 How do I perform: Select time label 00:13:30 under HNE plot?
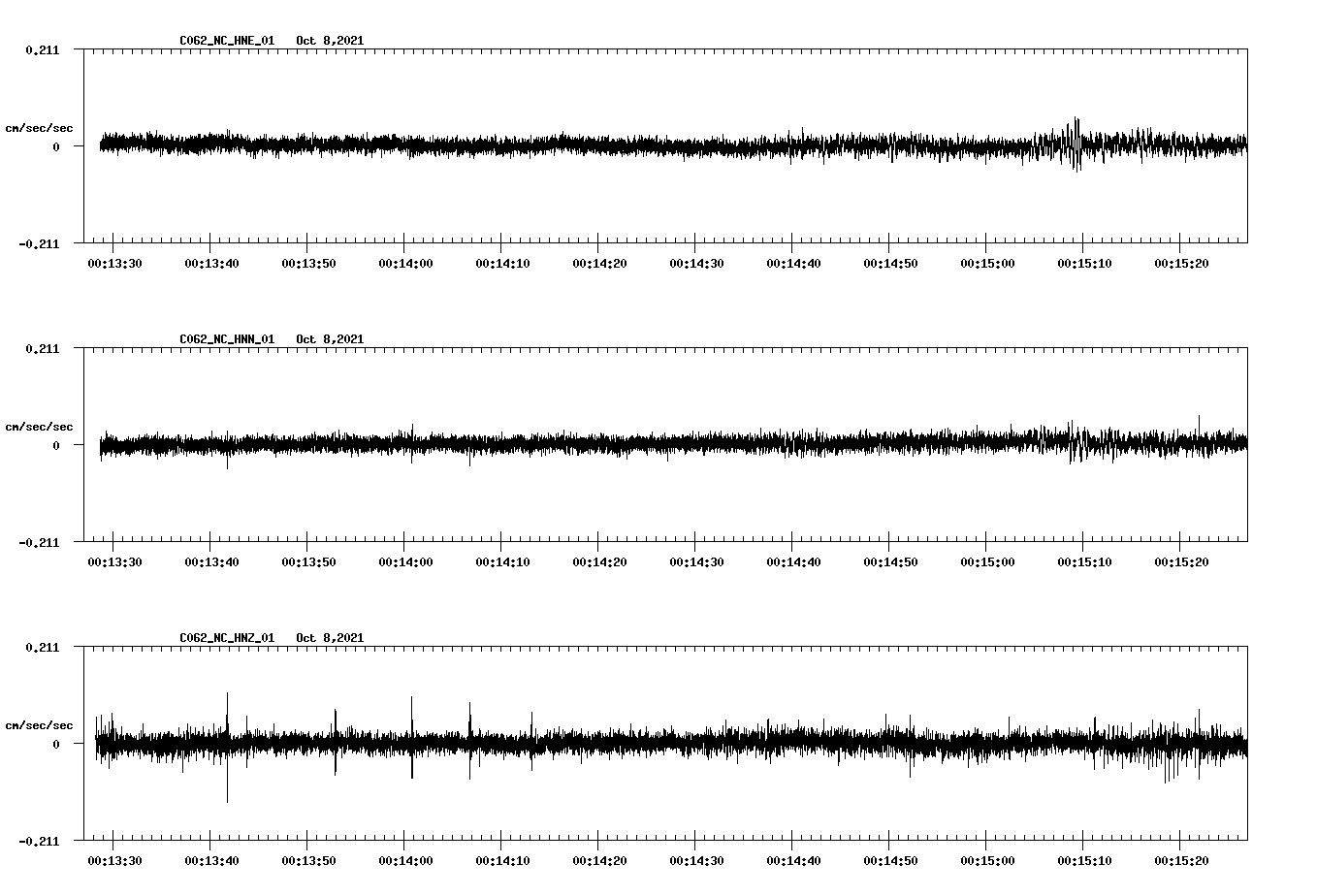point(114,264)
